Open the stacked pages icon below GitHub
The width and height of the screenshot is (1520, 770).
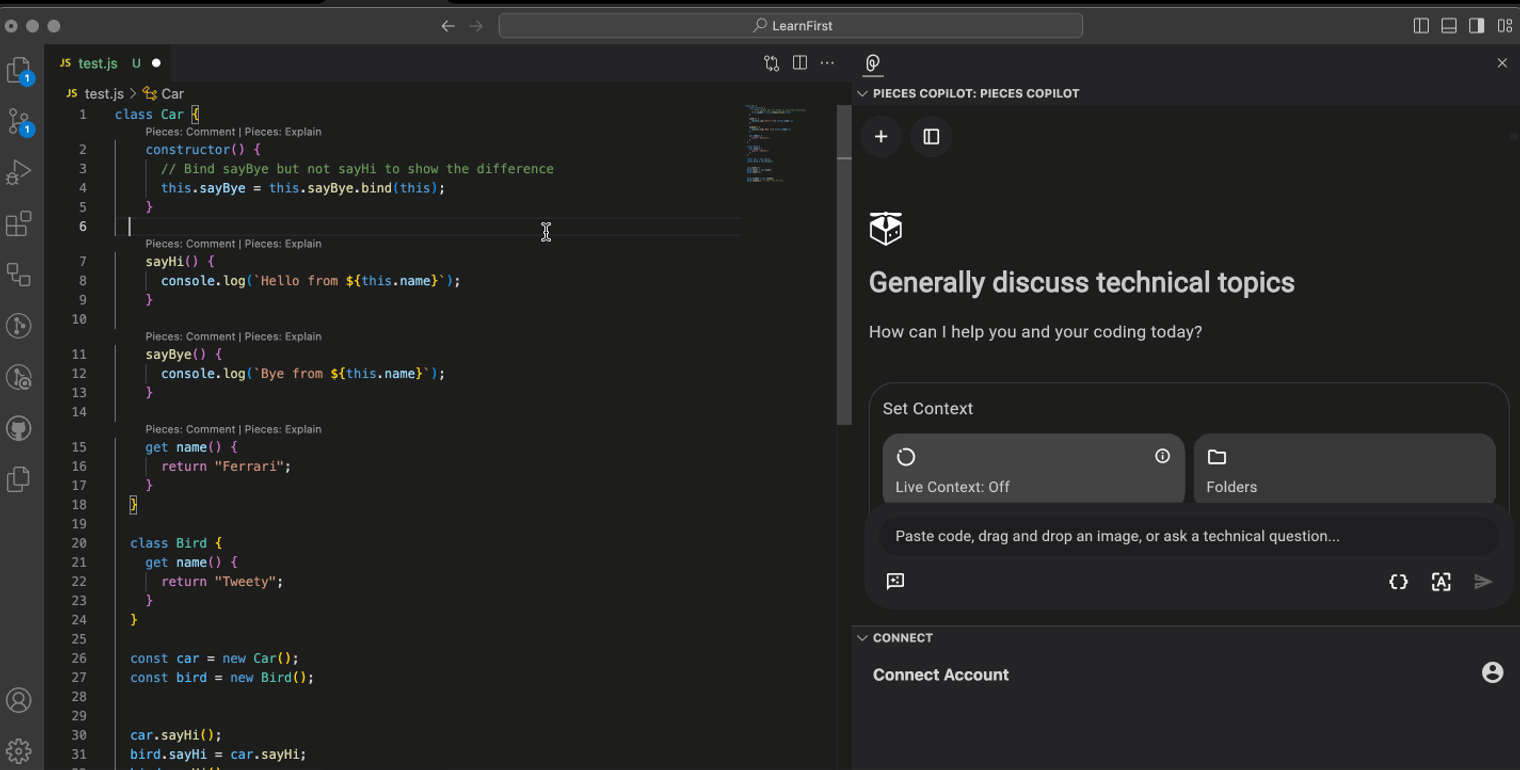click(x=19, y=480)
